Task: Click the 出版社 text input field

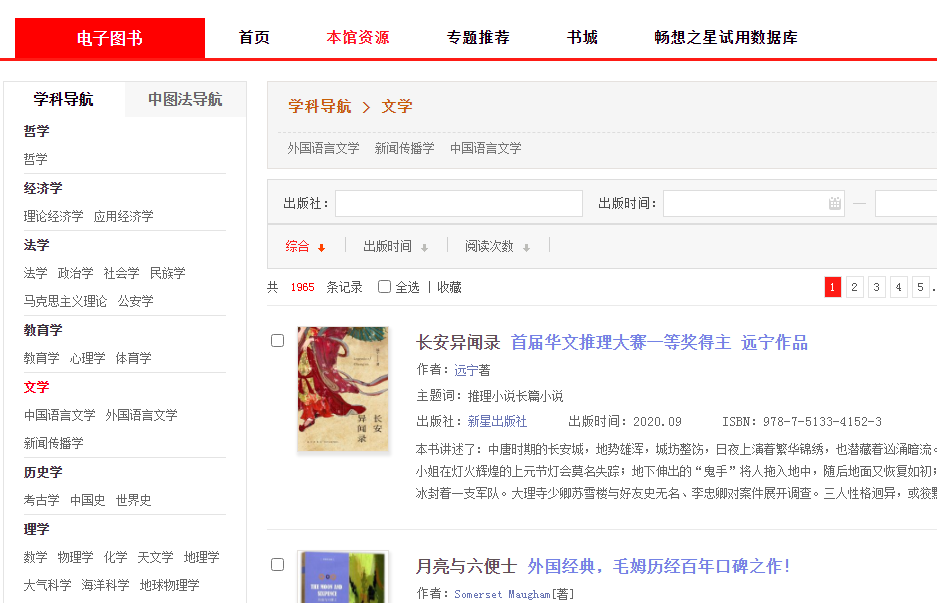Action: pyautogui.click(x=458, y=204)
